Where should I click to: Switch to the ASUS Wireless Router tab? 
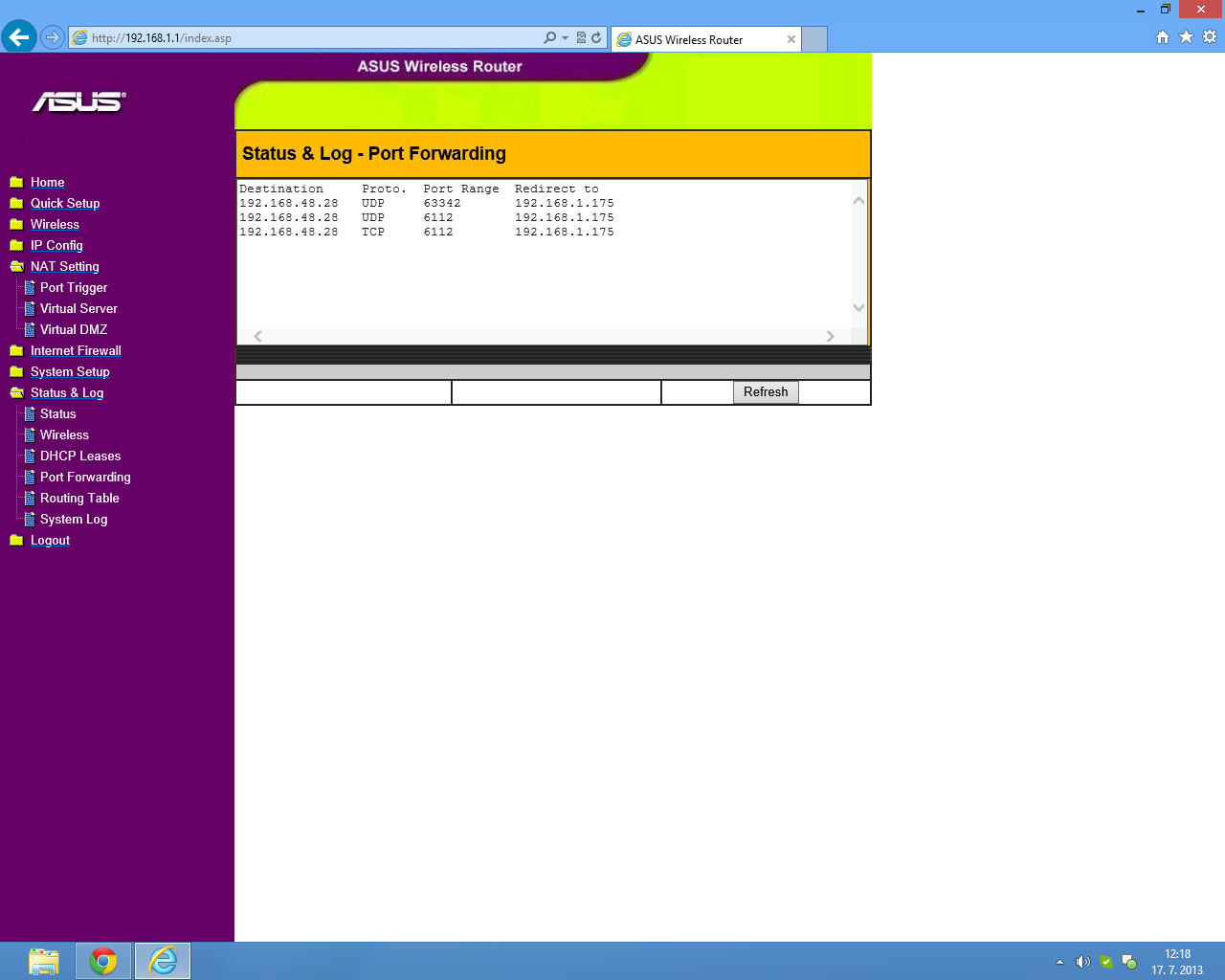click(706, 39)
